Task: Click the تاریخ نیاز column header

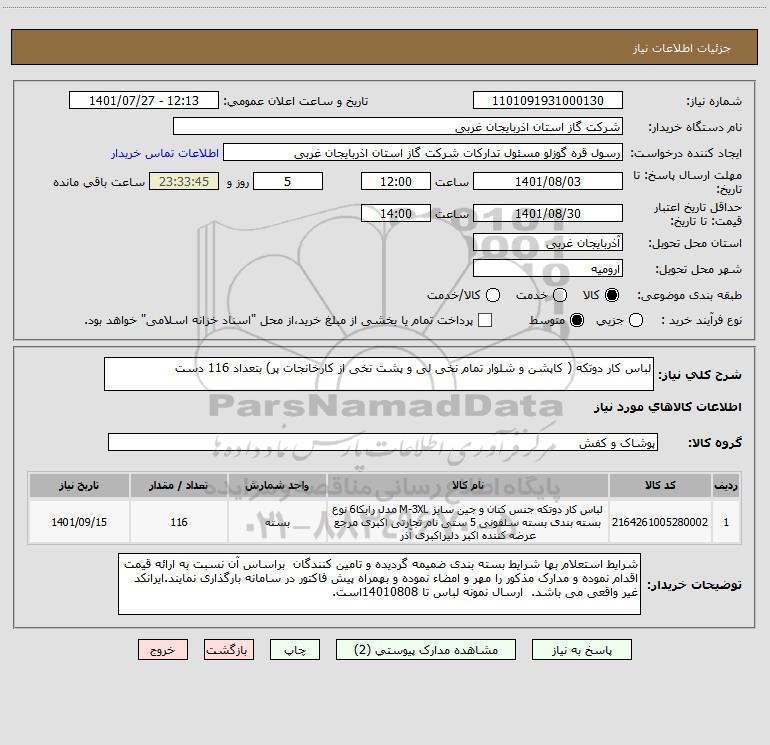Action: click(x=79, y=485)
